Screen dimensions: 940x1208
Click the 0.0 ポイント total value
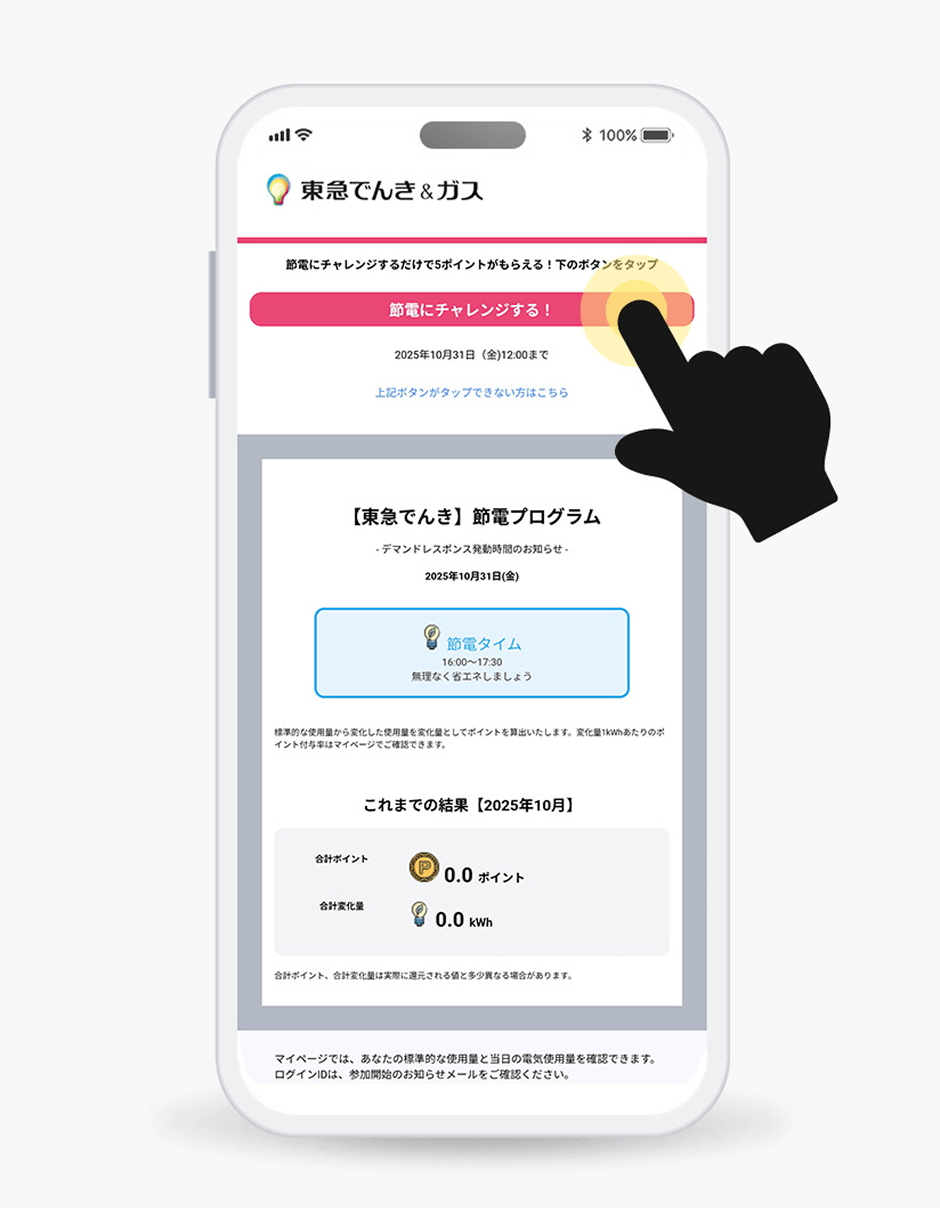click(x=484, y=876)
